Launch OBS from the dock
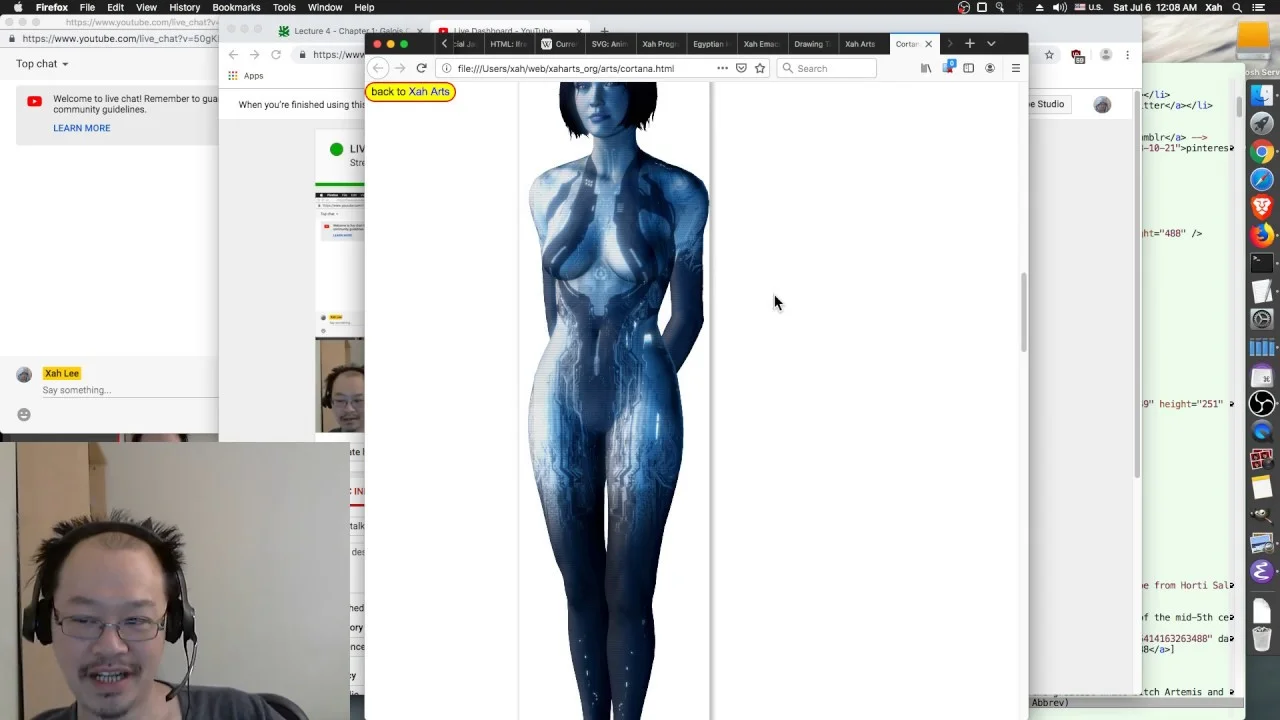Viewport: 1280px width, 720px height. (x=1262, y=402)
